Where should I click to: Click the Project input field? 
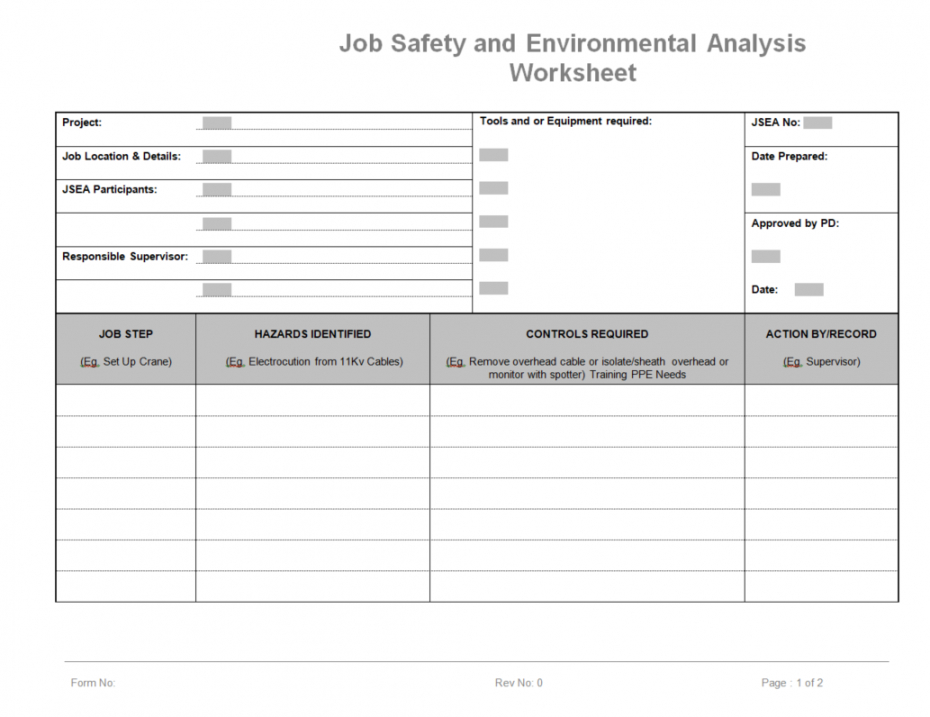click(215, 122)
